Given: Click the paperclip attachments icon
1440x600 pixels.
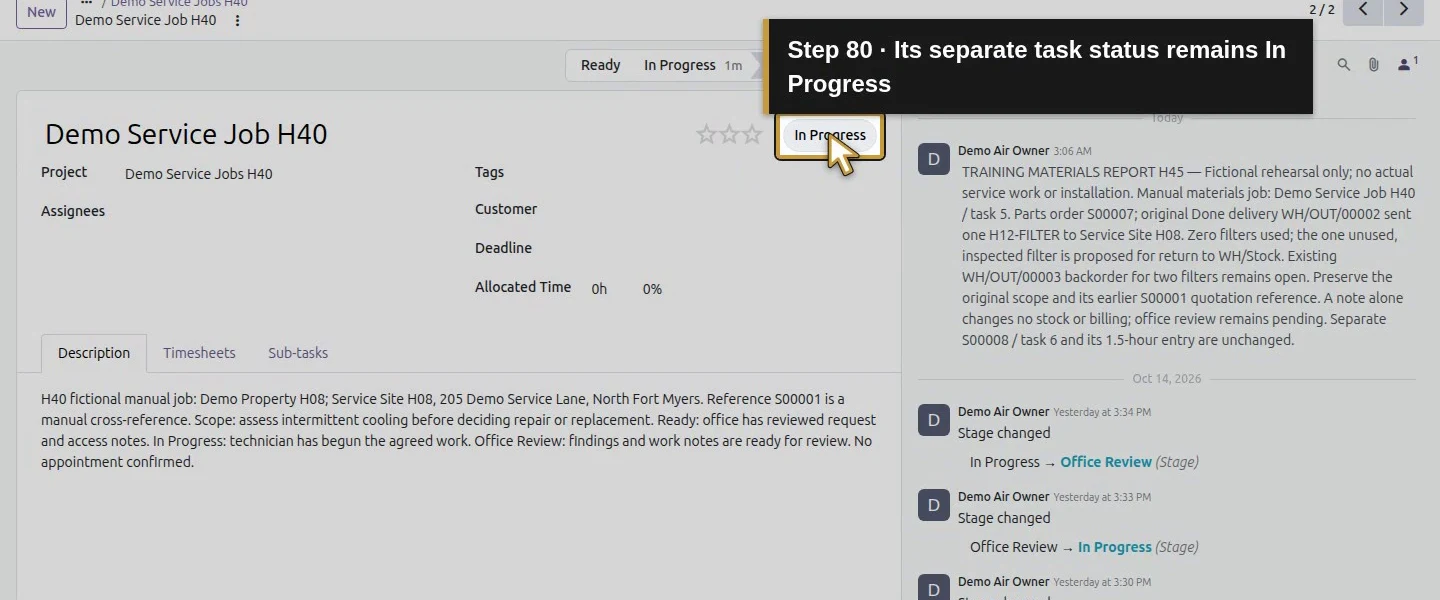Looking at the screenshot, I should click(1374, 65).
